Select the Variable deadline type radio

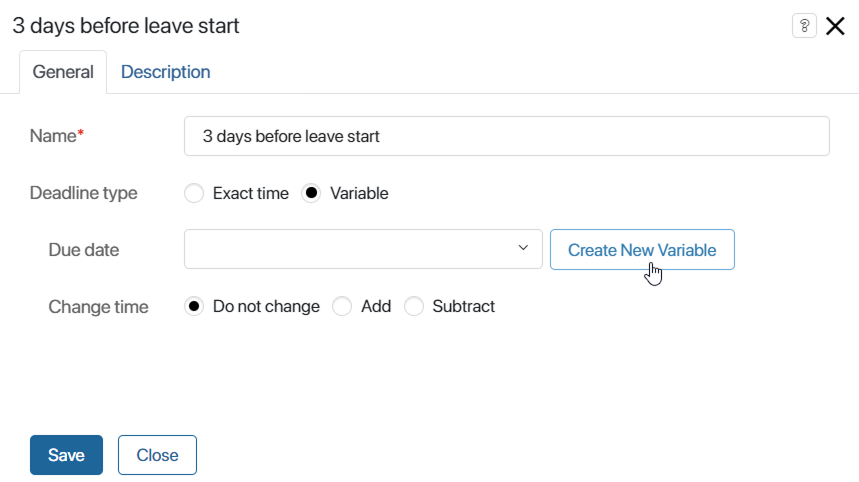(311, 193)
